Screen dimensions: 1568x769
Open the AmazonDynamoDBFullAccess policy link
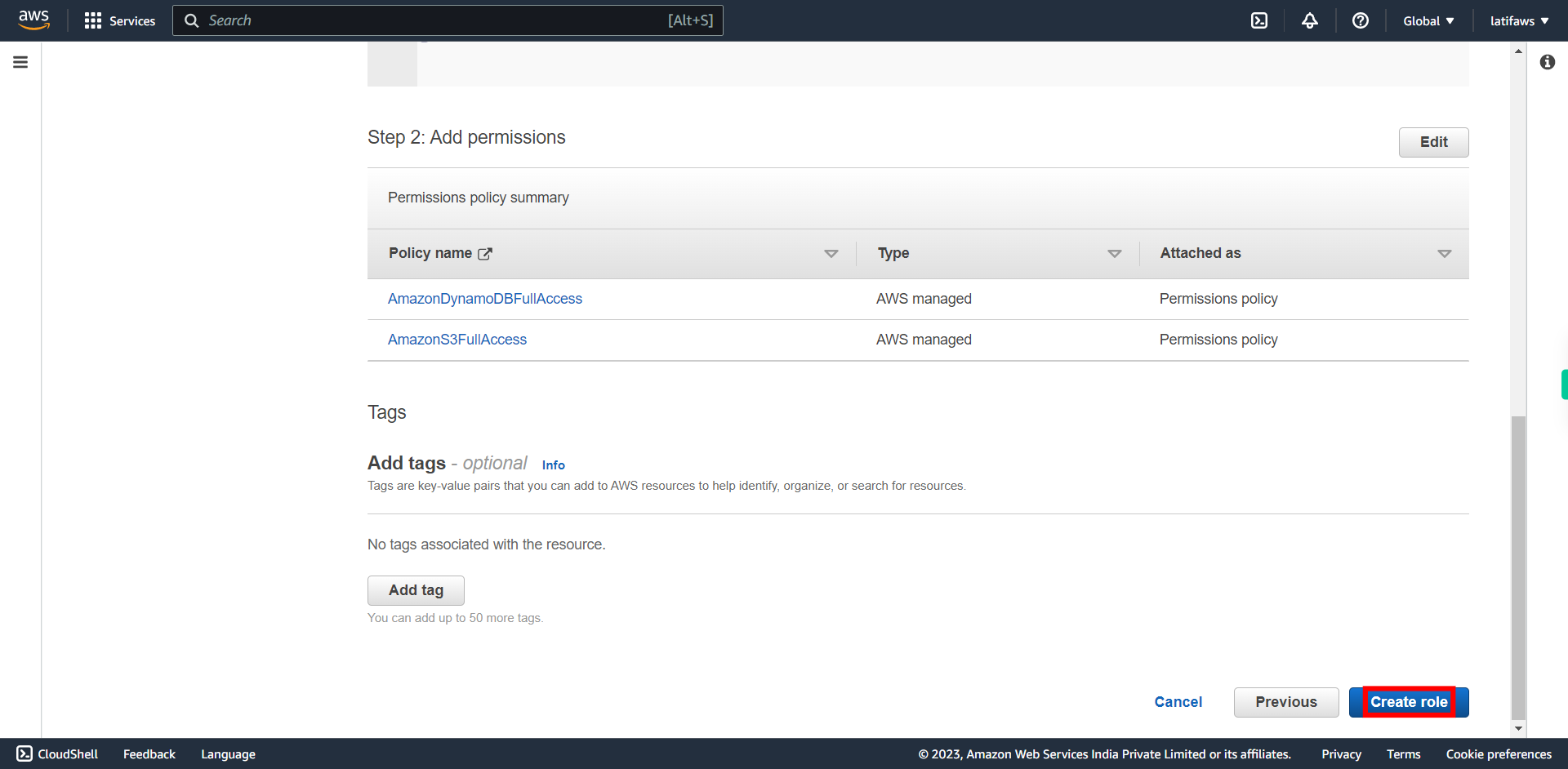click(485, 299)
